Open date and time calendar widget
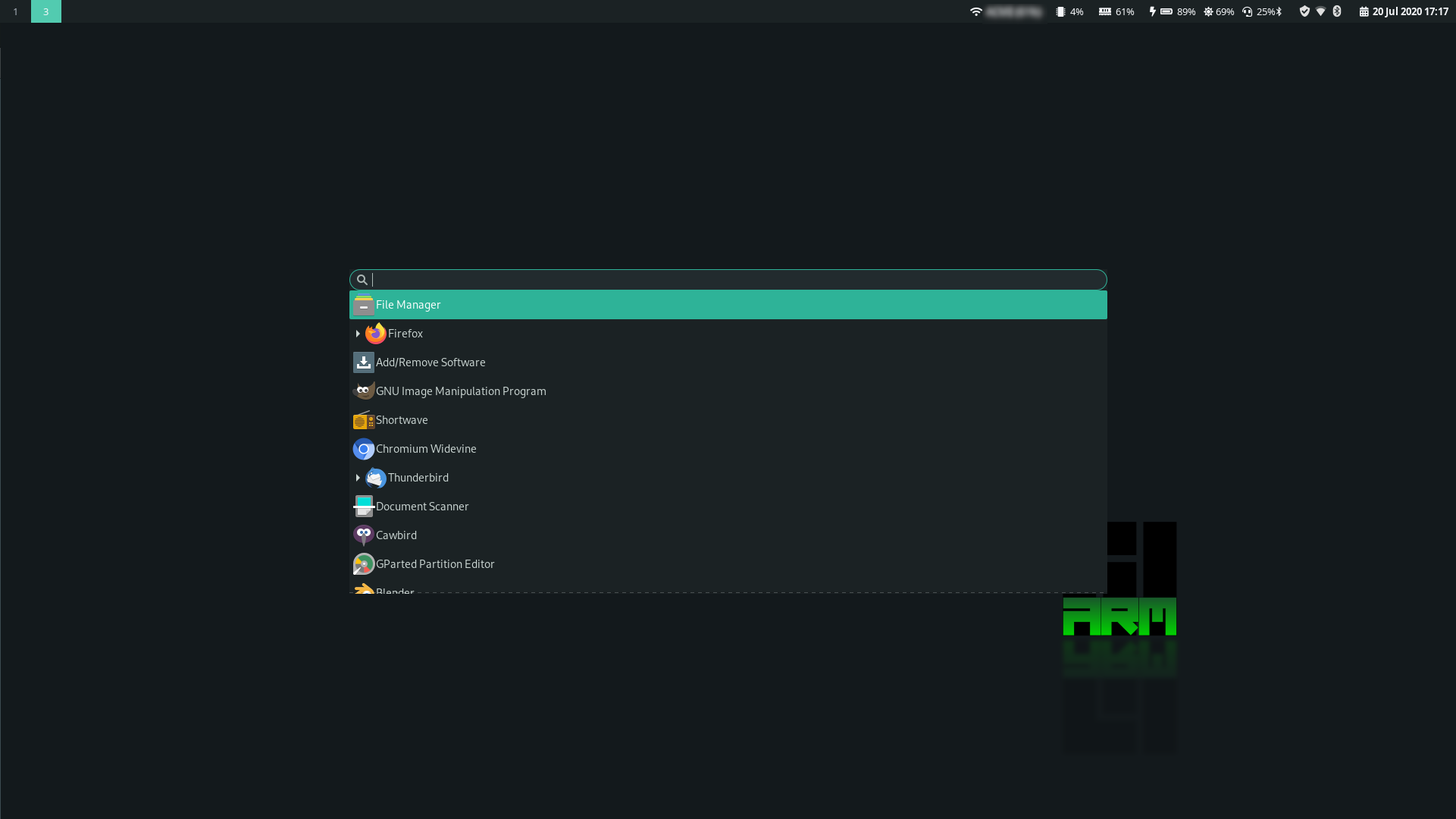This screenshot has width=1456, height=819. (1403, 11)
